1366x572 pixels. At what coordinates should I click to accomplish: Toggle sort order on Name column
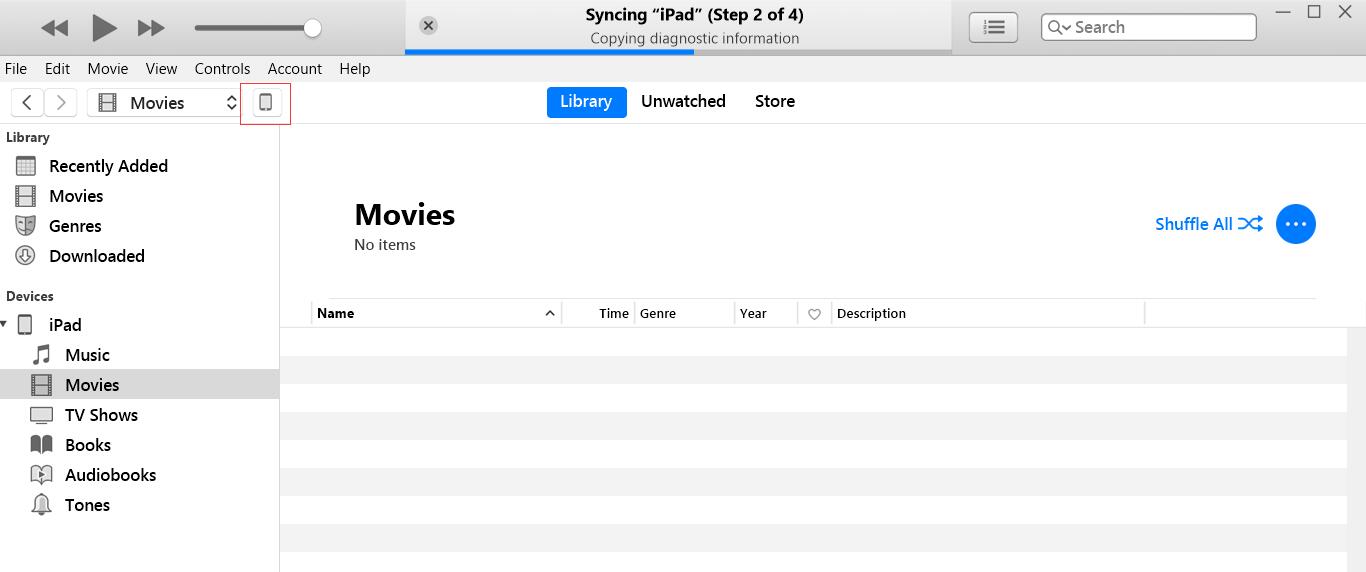(436, 314)
